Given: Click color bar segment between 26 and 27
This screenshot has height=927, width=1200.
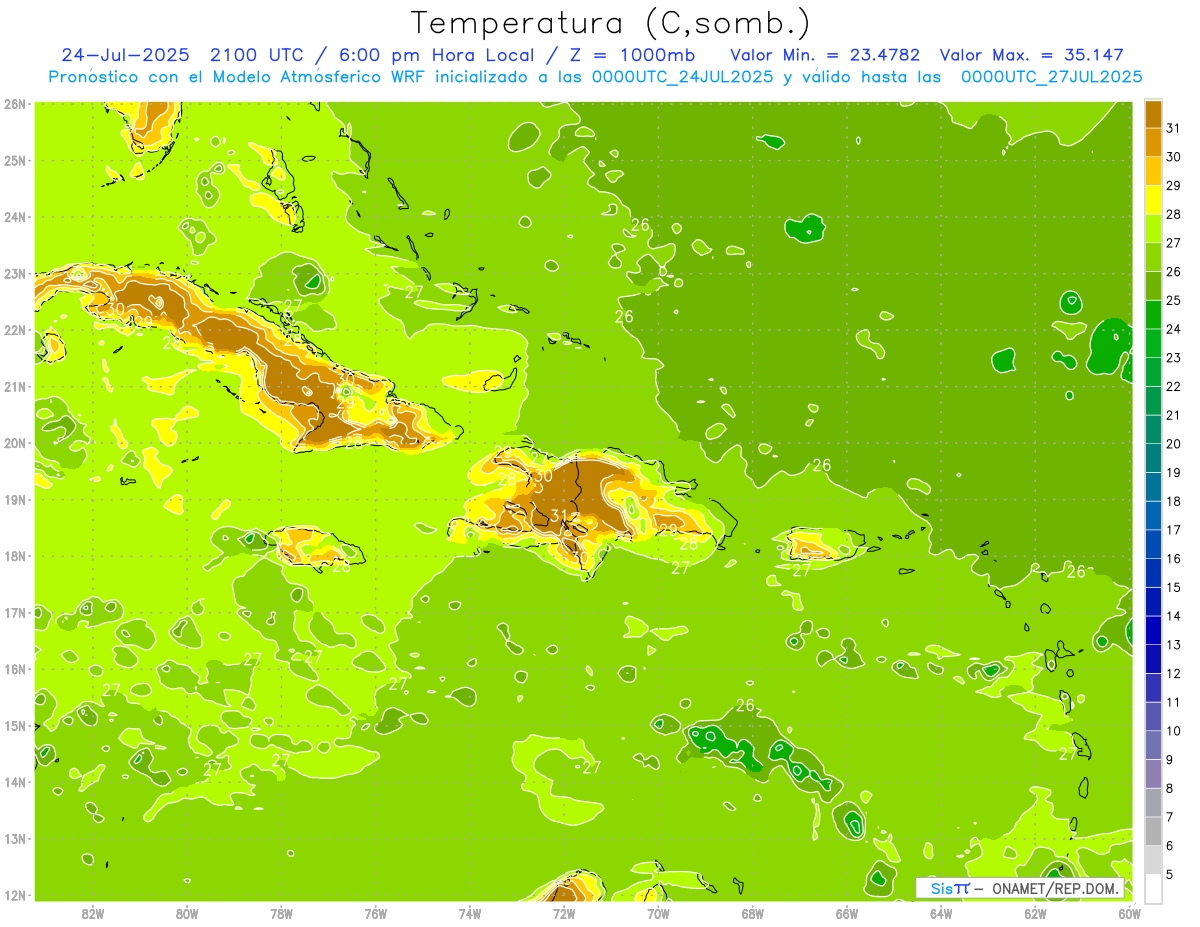Looking at the screenshot, I should click(x=1154, y=257).
